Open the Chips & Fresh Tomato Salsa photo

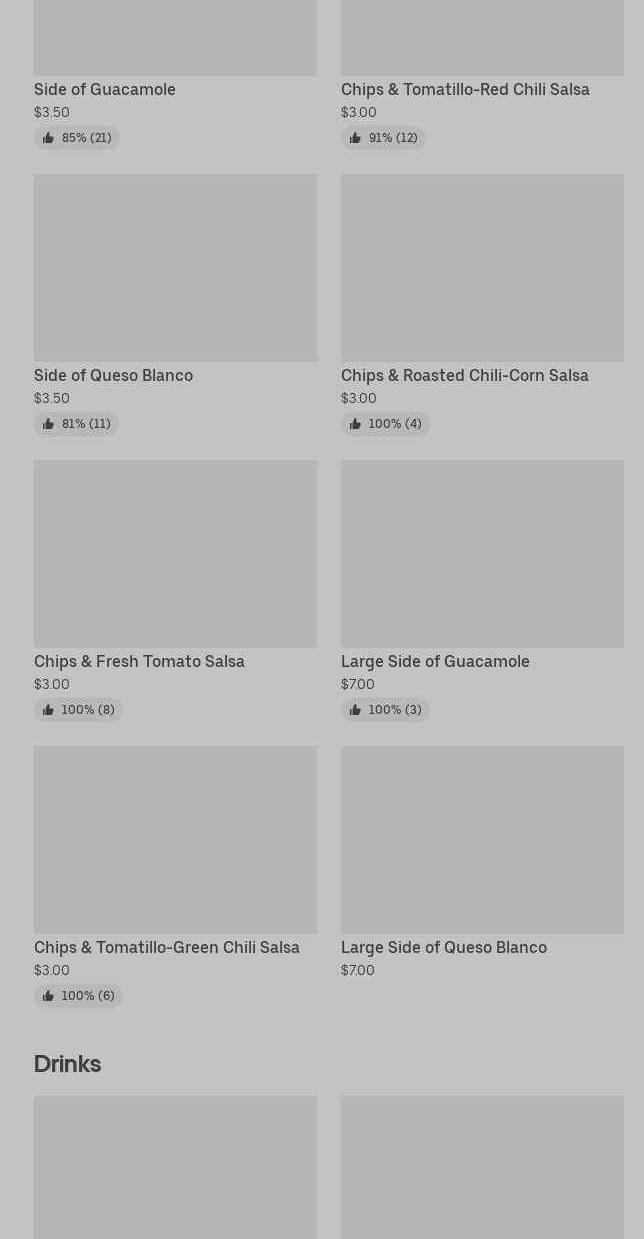point(175,554)
